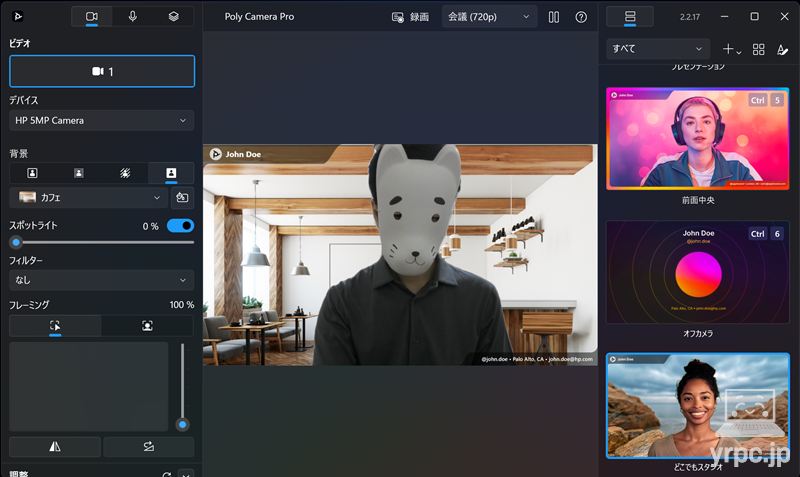Select the second background blur mode icon
Viewport: 800px width, 477px height.
(x=79, y=173)
